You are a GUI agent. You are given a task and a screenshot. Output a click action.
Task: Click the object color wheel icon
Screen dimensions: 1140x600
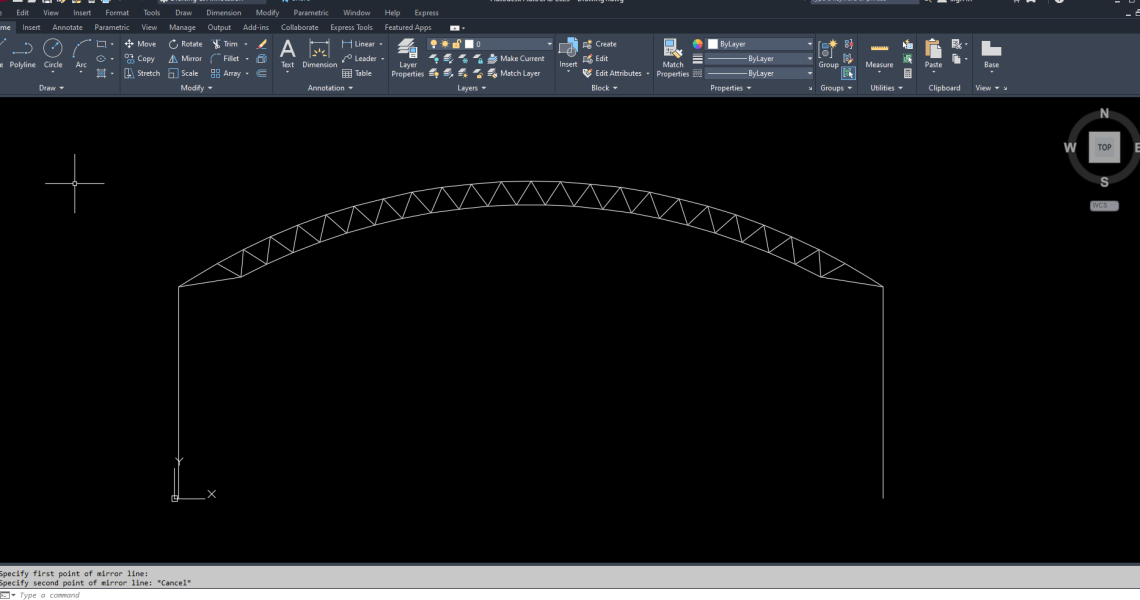click(x=697, y=44)
